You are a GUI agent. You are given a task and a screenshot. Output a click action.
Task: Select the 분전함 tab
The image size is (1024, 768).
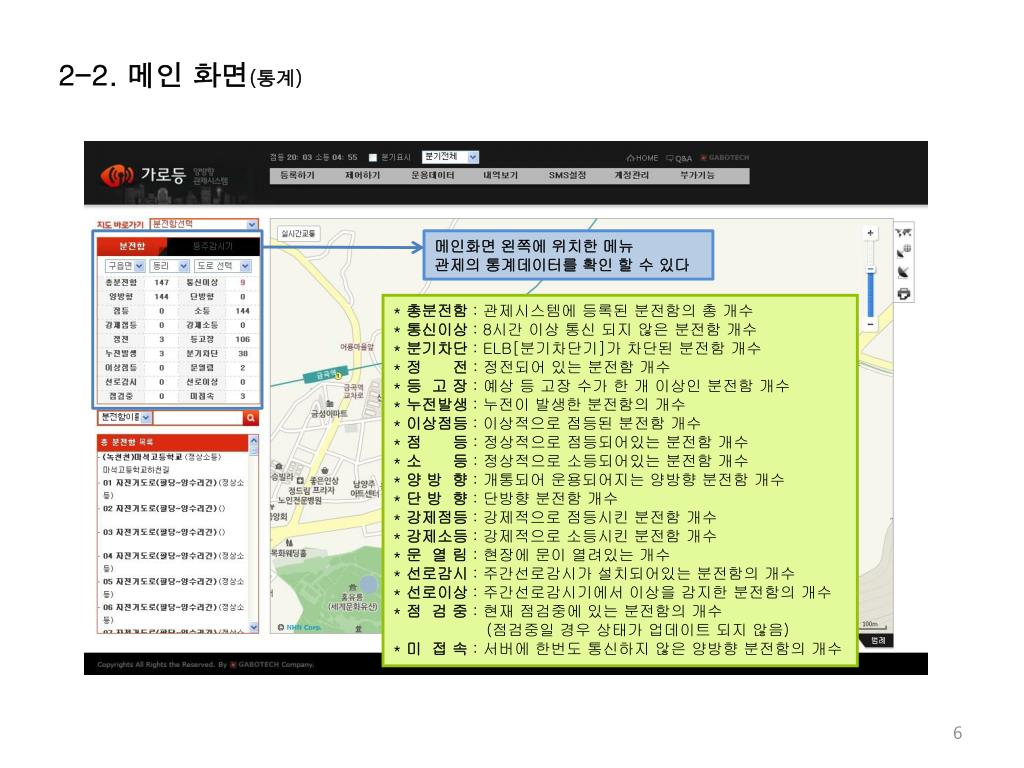pyautogui.click(x=132, y=246)
